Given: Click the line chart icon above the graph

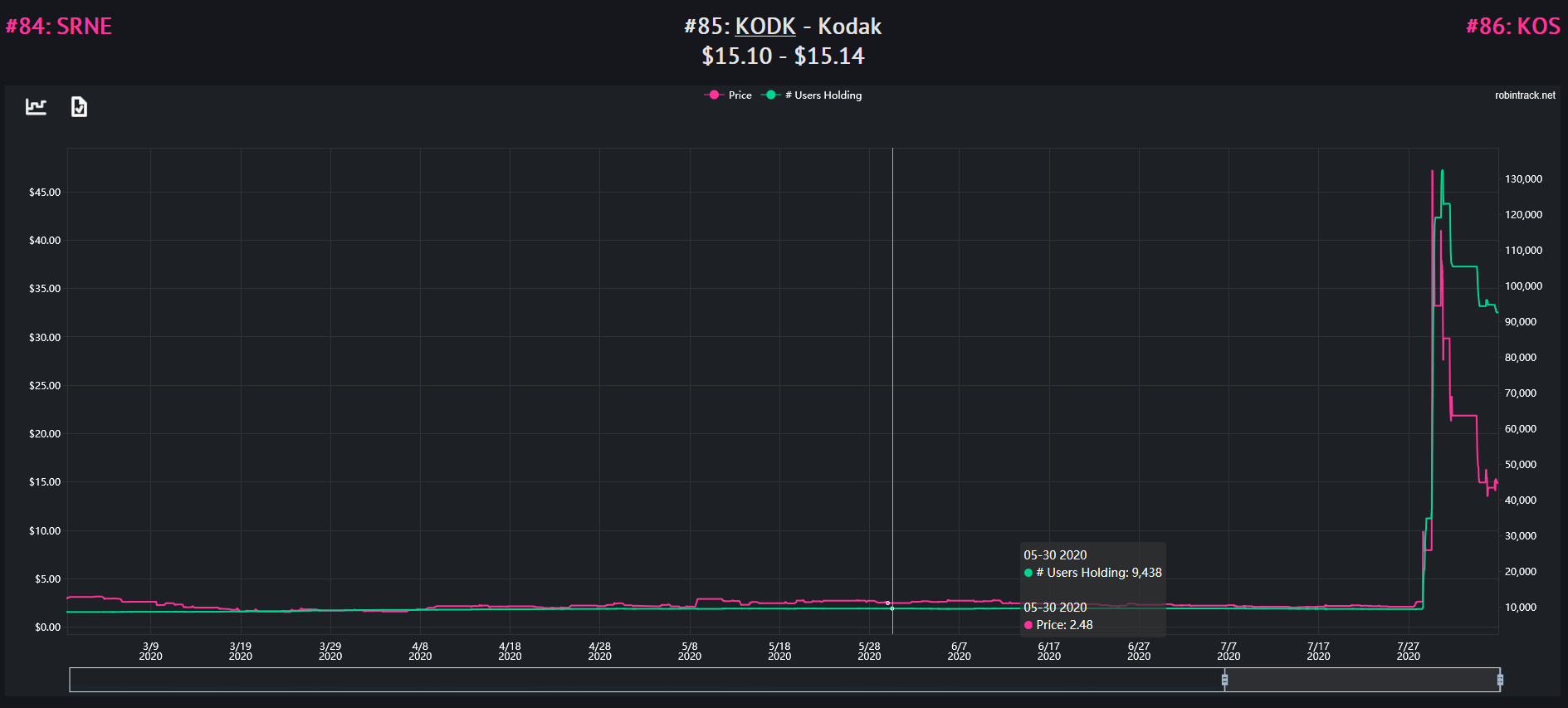Looking at the screenshot, I should point(36,106).
